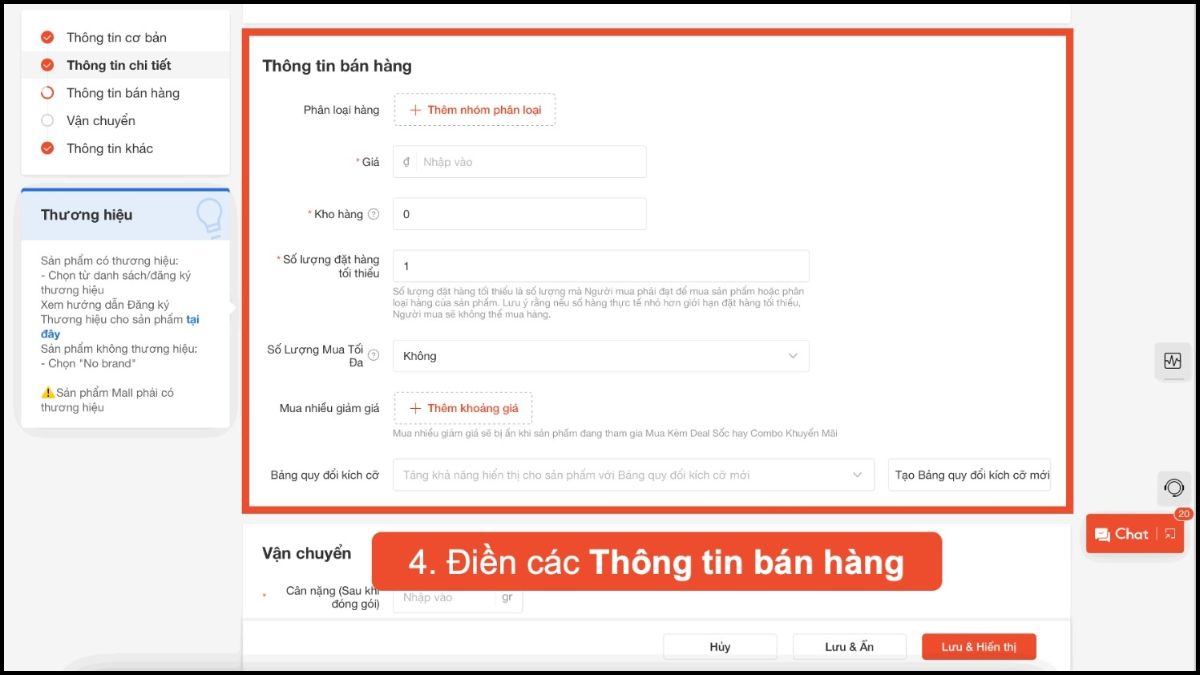Click the chevron in the Không dropdown

(793, 356)
